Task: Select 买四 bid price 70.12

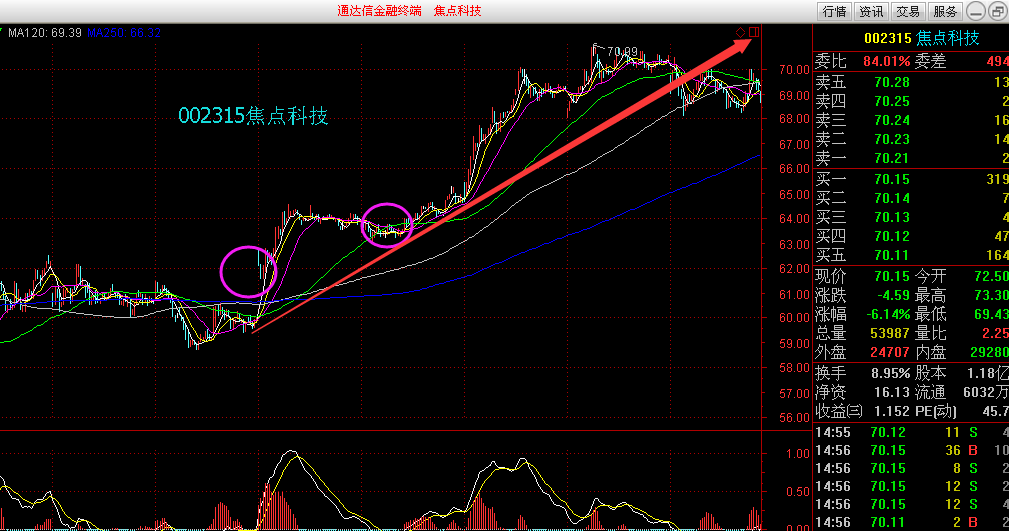Action: click(x=892, y=236)
